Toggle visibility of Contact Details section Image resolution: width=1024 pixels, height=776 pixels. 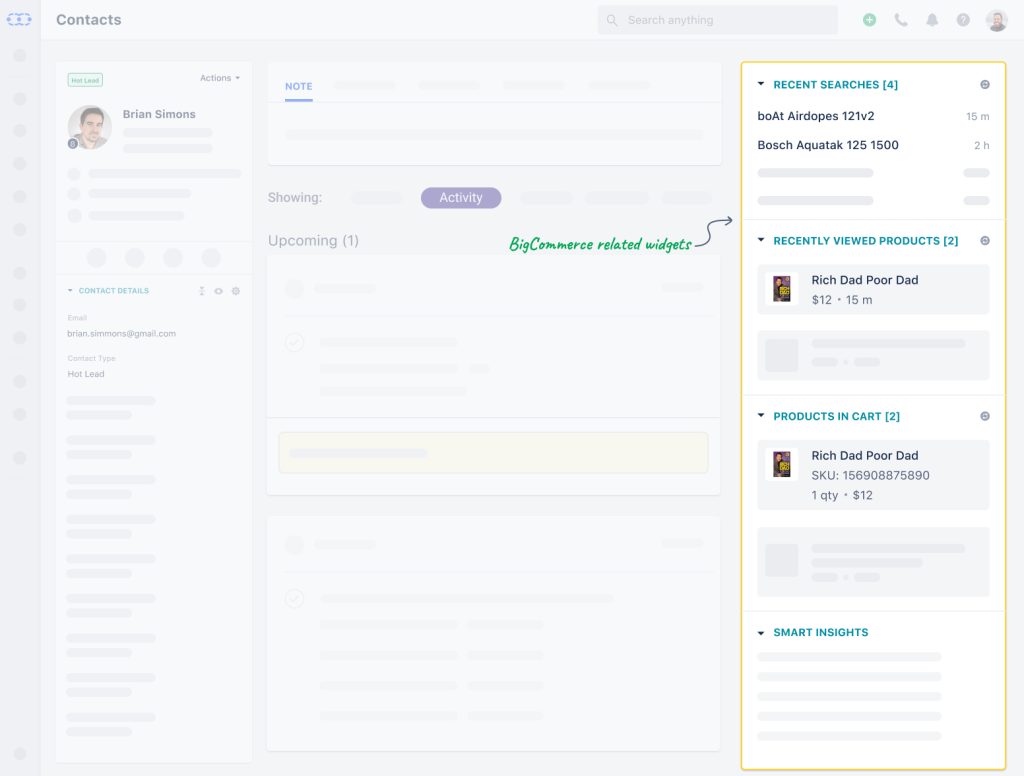(x=220, y=290)
